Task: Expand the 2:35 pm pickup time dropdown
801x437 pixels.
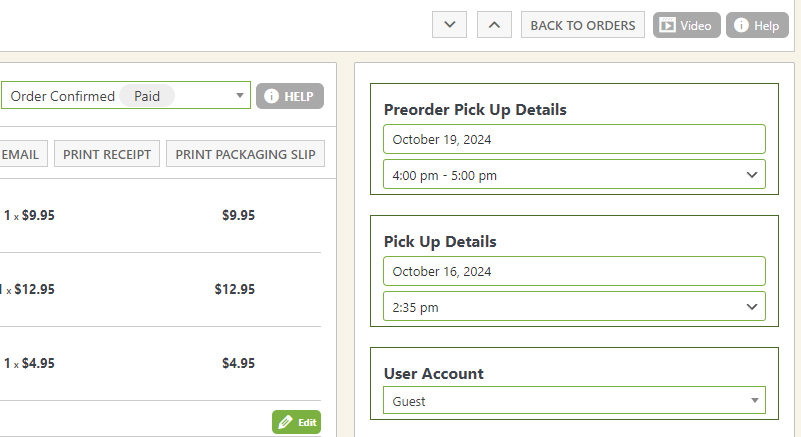Action: click(x=574, y=307)
